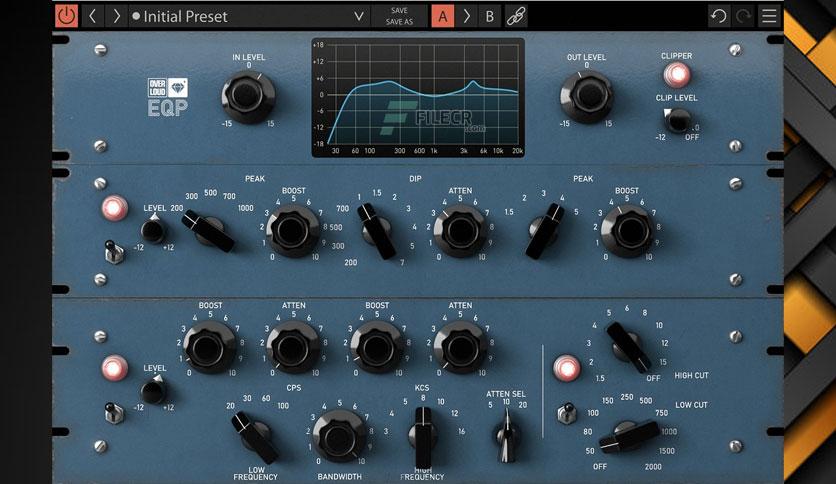Select the A comparison slot
This screenshot has width=836, height=484.
coord(443,16)
